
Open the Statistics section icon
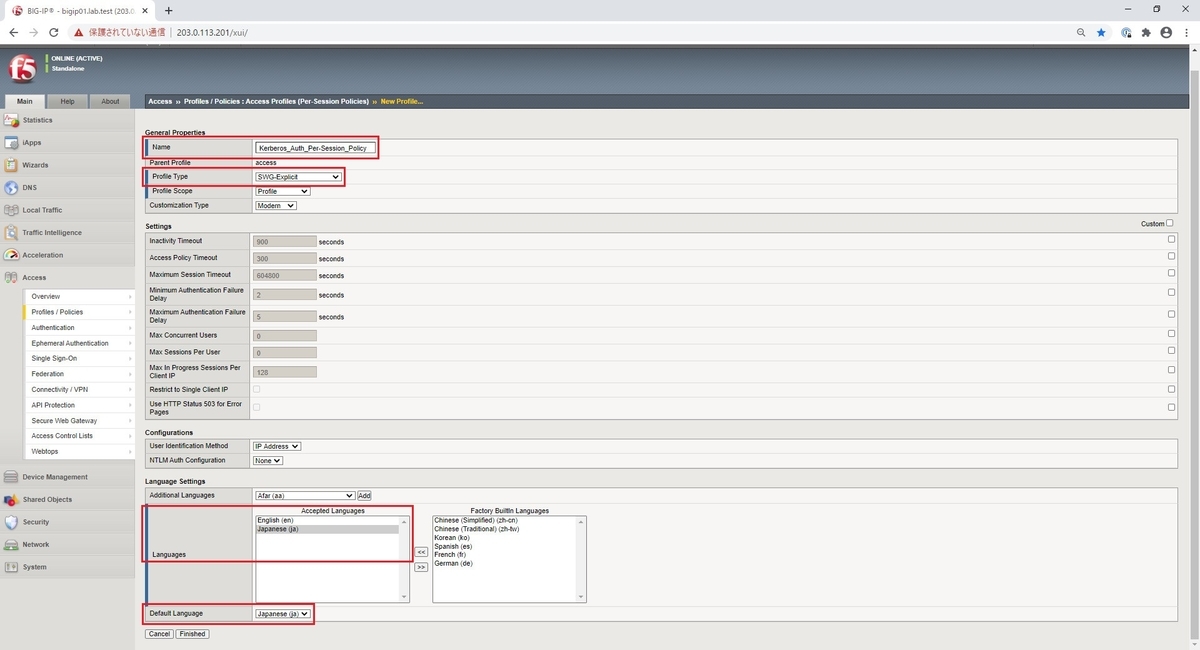click(11, 120)
